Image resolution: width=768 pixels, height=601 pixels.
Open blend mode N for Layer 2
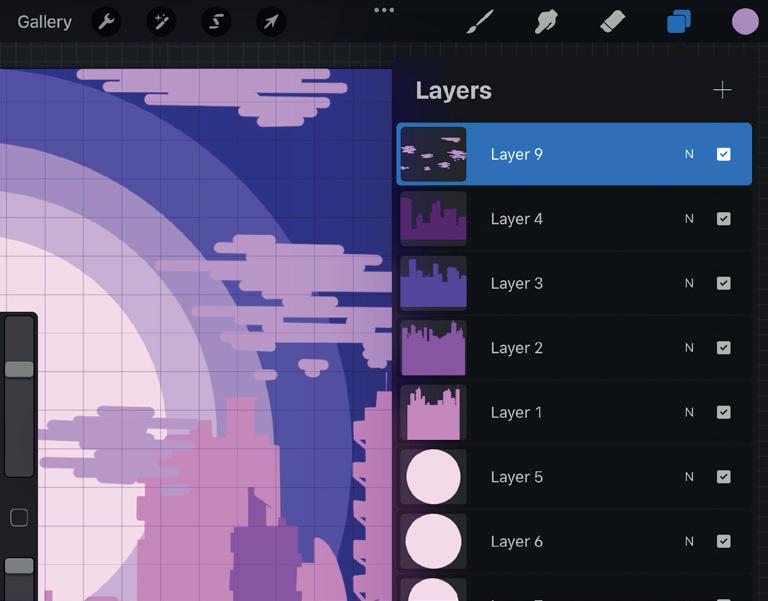tap(689, 348)
